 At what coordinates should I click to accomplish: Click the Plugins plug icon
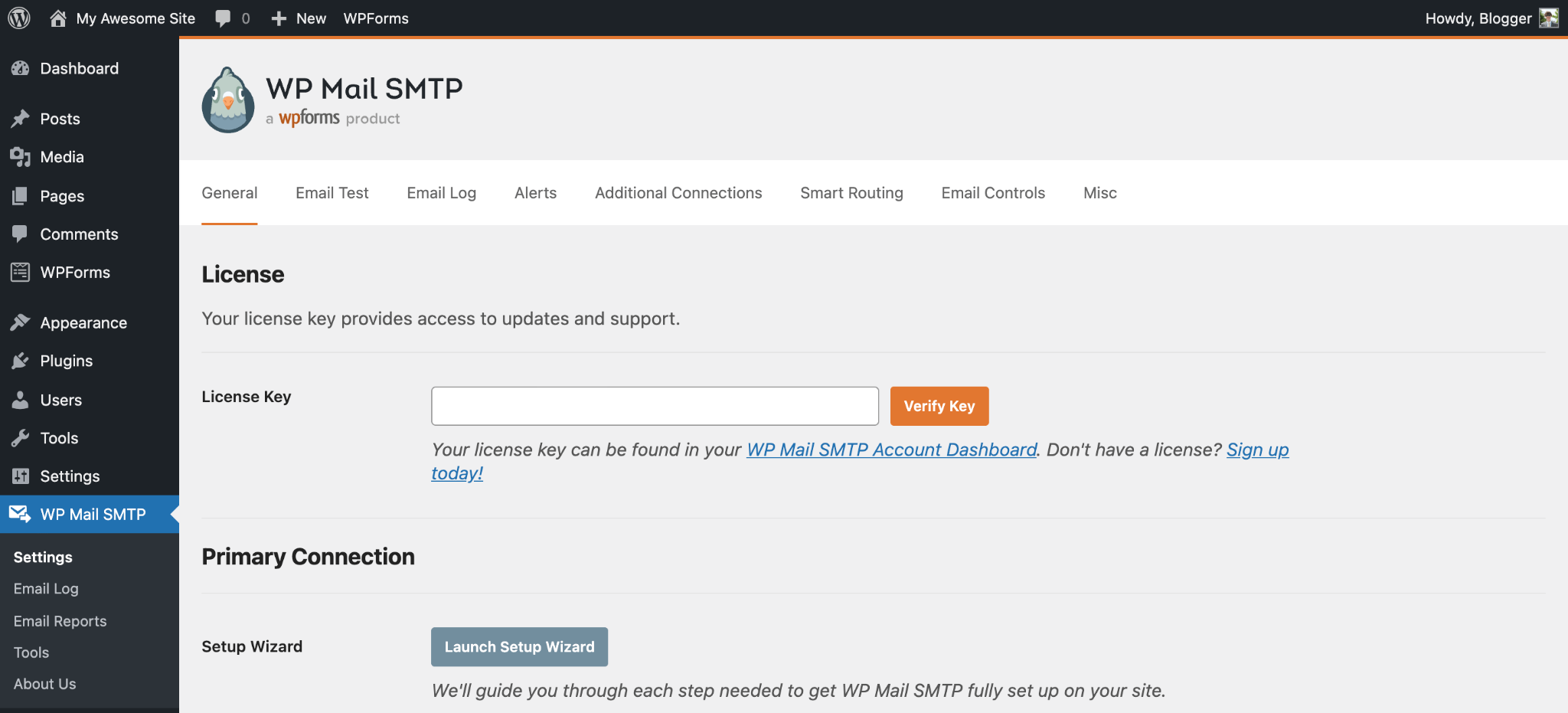[21, 361]
